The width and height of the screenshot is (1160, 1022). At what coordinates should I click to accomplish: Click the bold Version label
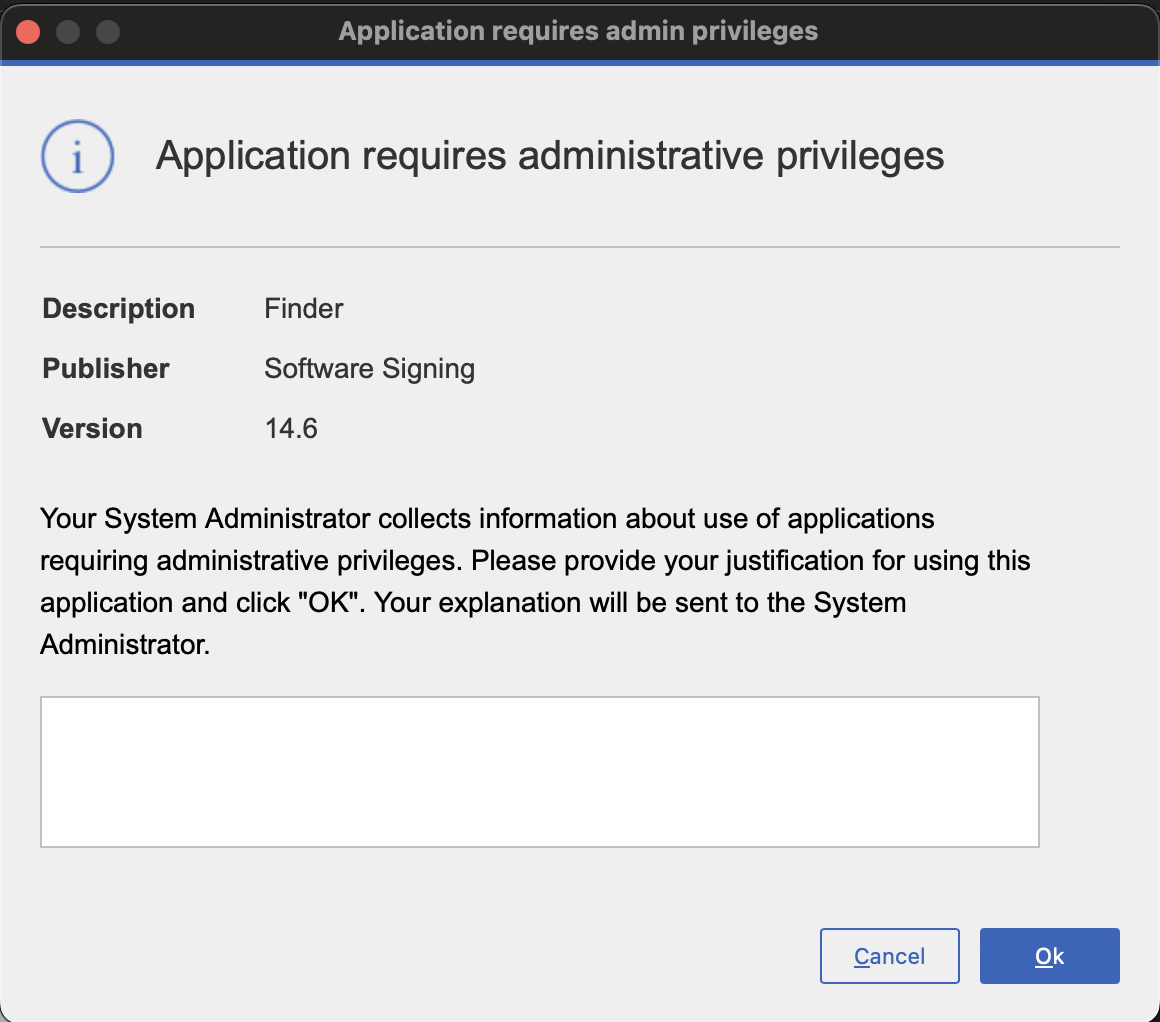pyautogui.click(x=91, y=428)
